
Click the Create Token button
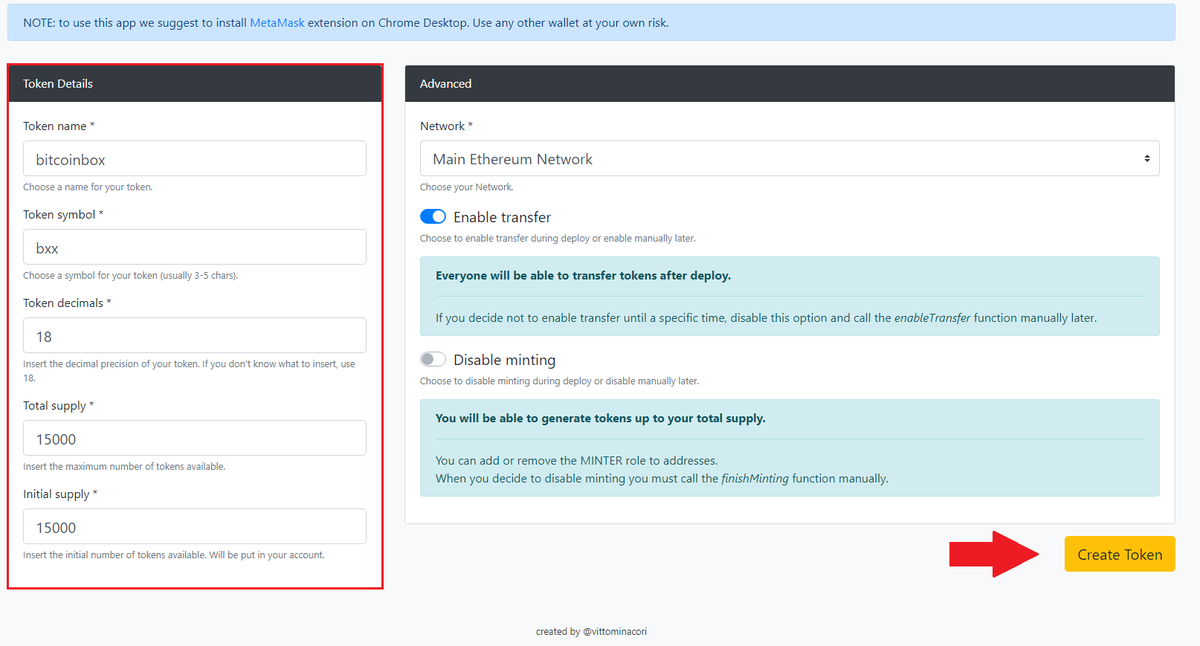tap(1120, 554)
